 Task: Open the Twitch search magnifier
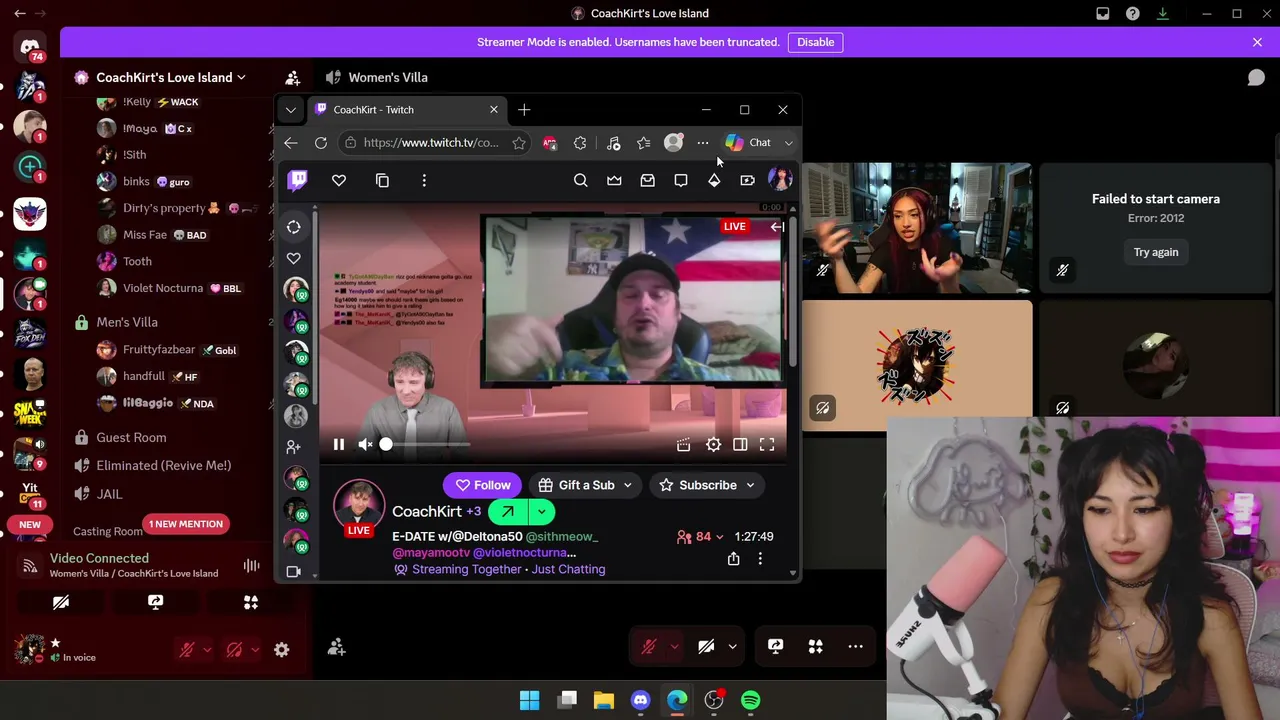581,180
